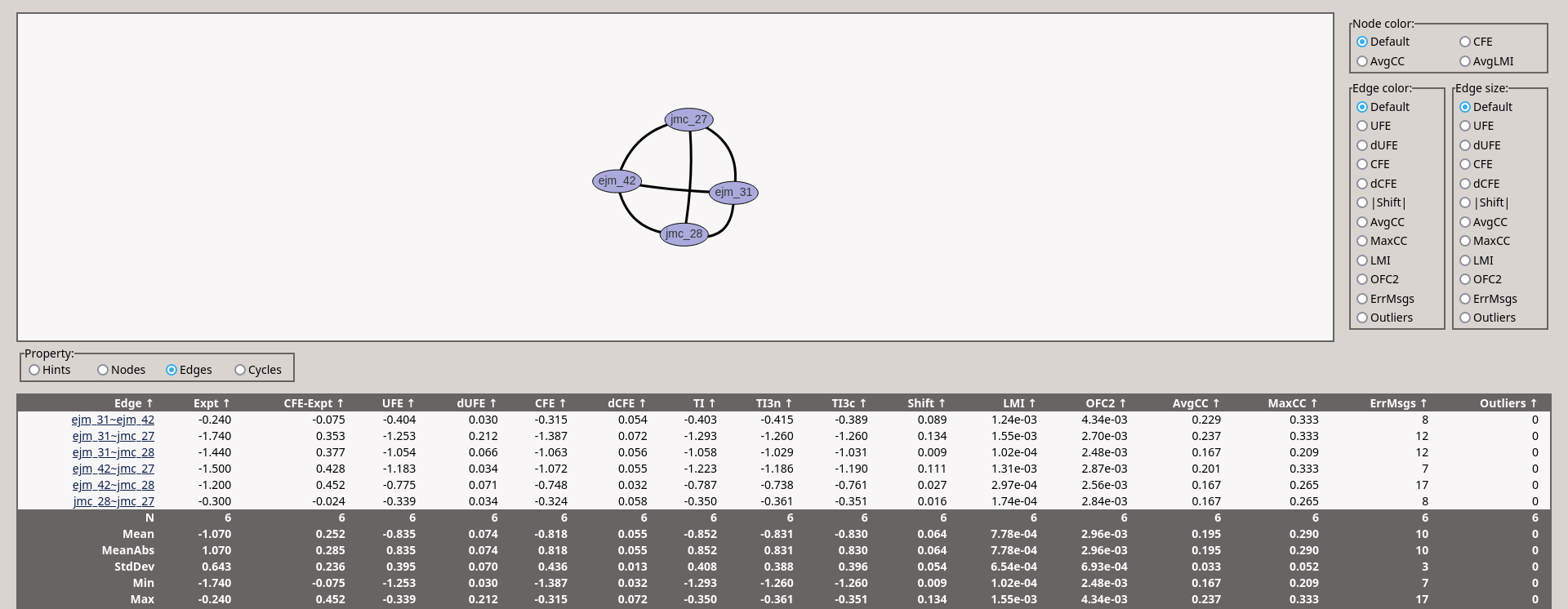The height and width of the screenshot is (609, 1568).
Task: Select the ejm_42 node in graph
Action: point(617,181)
